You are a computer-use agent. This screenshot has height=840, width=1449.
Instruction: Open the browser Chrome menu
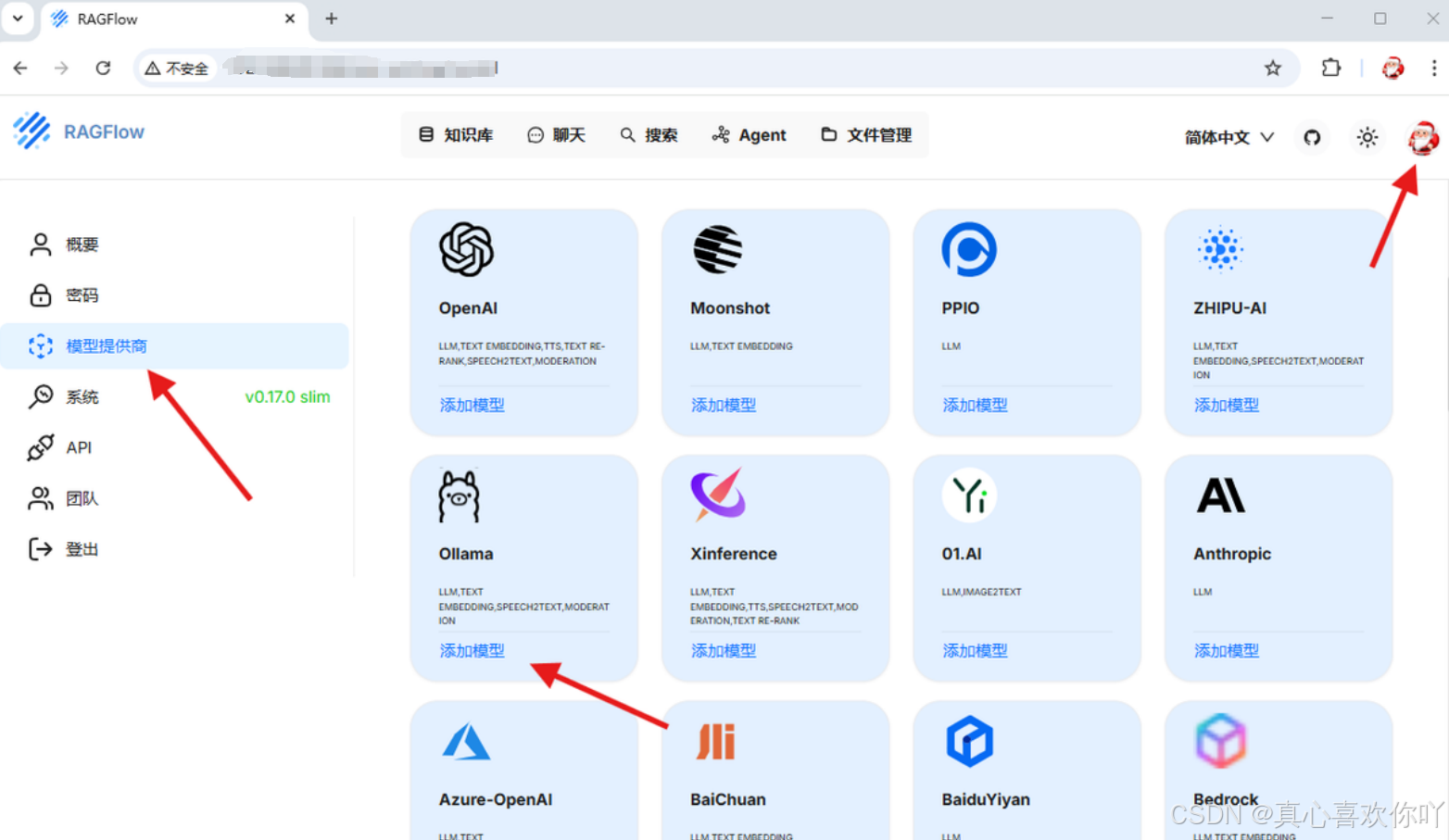[1433, 68]
